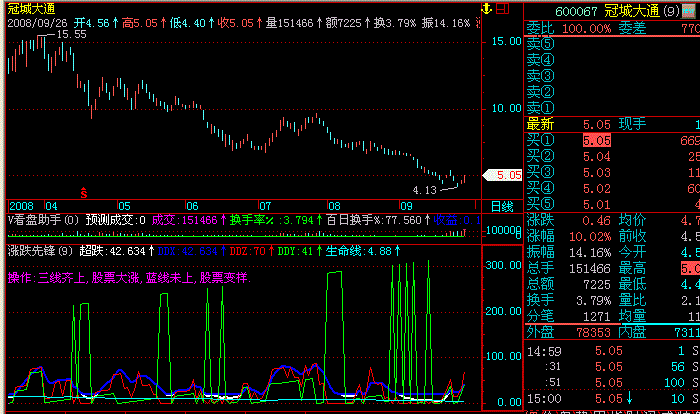
Task: Click the 15.55 high price annotation
Action: coord(71,34)
